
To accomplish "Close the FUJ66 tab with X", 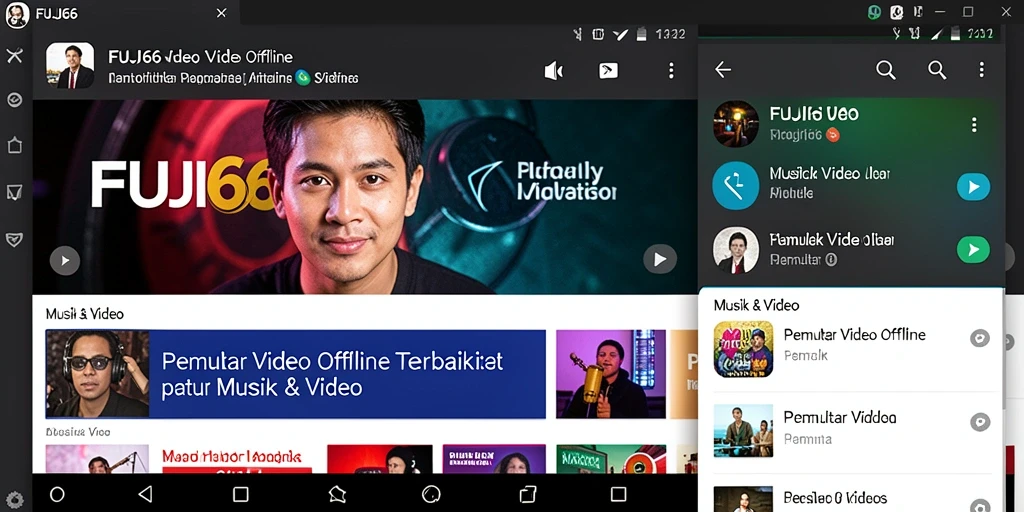I will (x=221, y=13).
